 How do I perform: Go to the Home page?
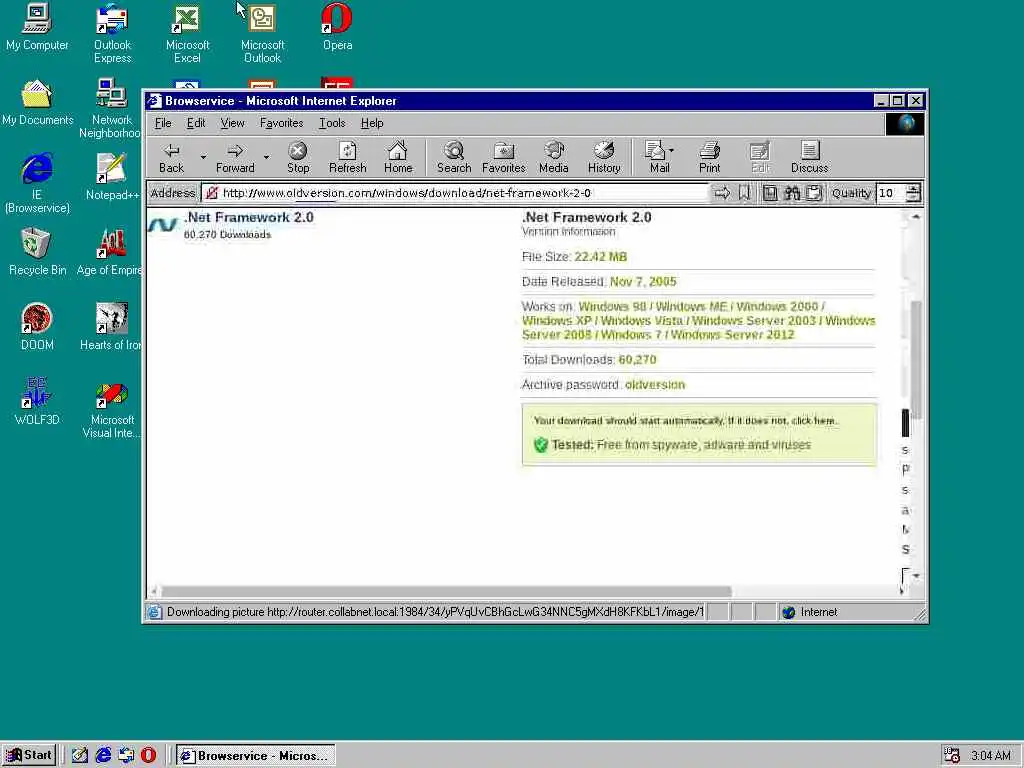pyautogui.click(x=398, y=157)
